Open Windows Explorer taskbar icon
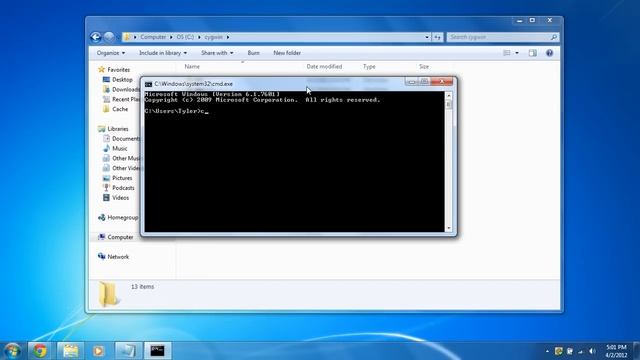The image size is (640, 360). coord(70,351)
